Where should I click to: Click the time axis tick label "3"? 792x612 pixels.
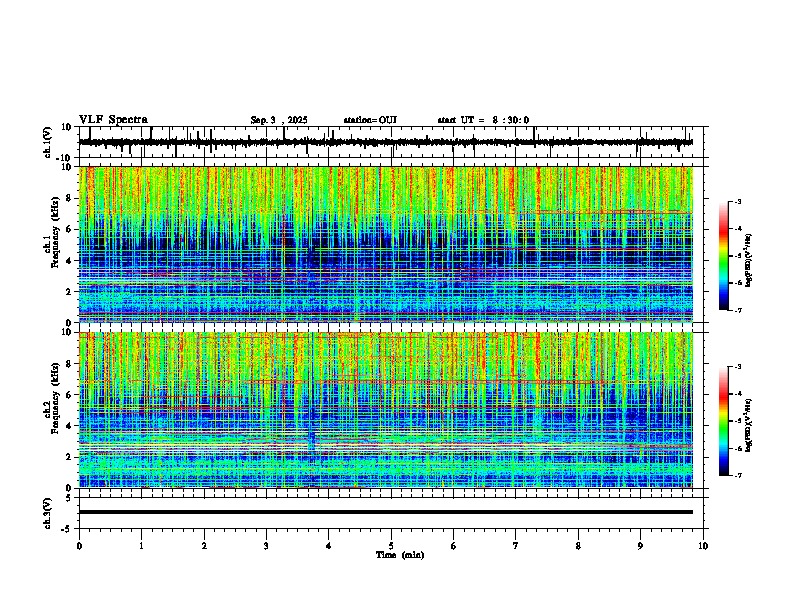click(x=266, y=546)
